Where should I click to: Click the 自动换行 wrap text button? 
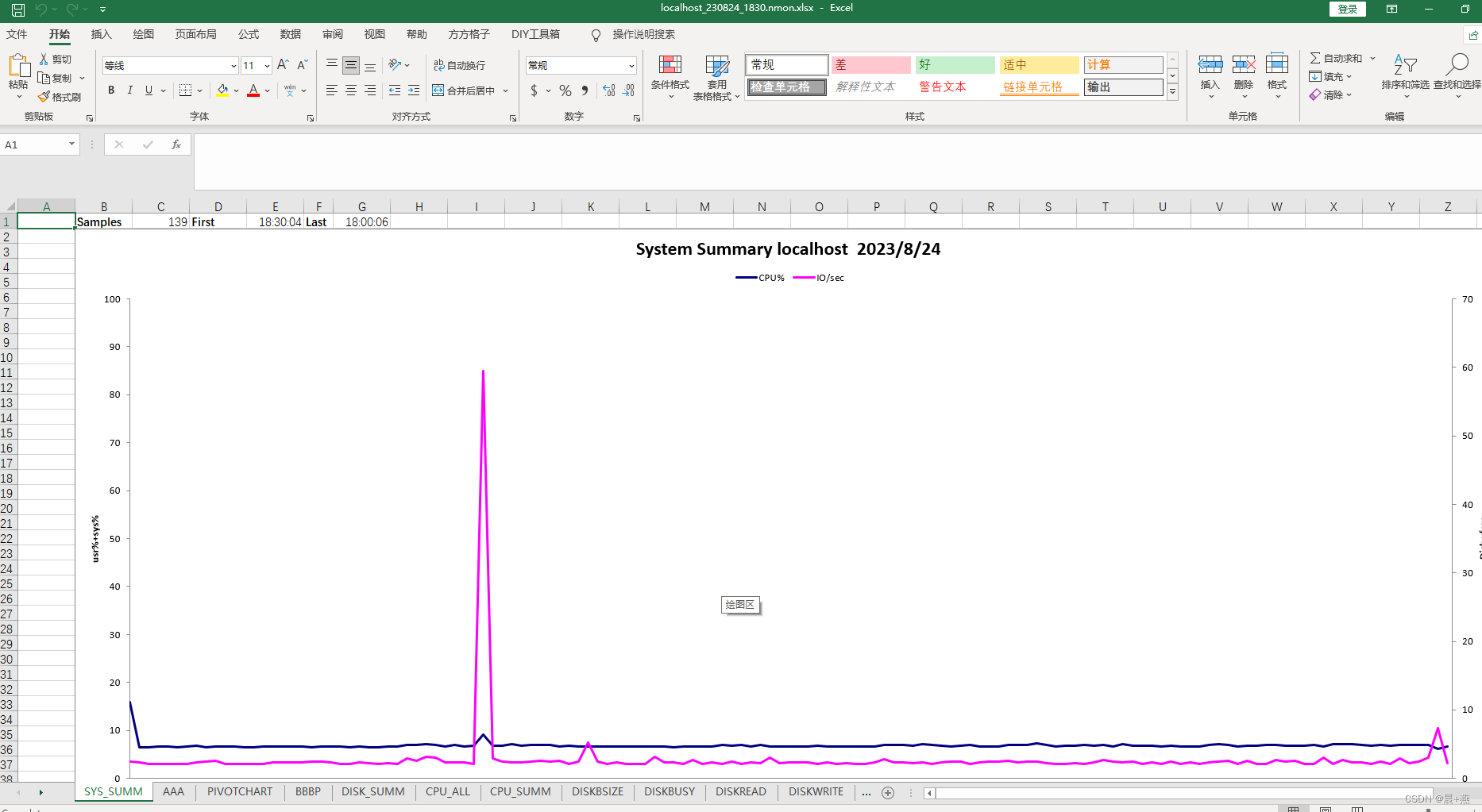459,65
